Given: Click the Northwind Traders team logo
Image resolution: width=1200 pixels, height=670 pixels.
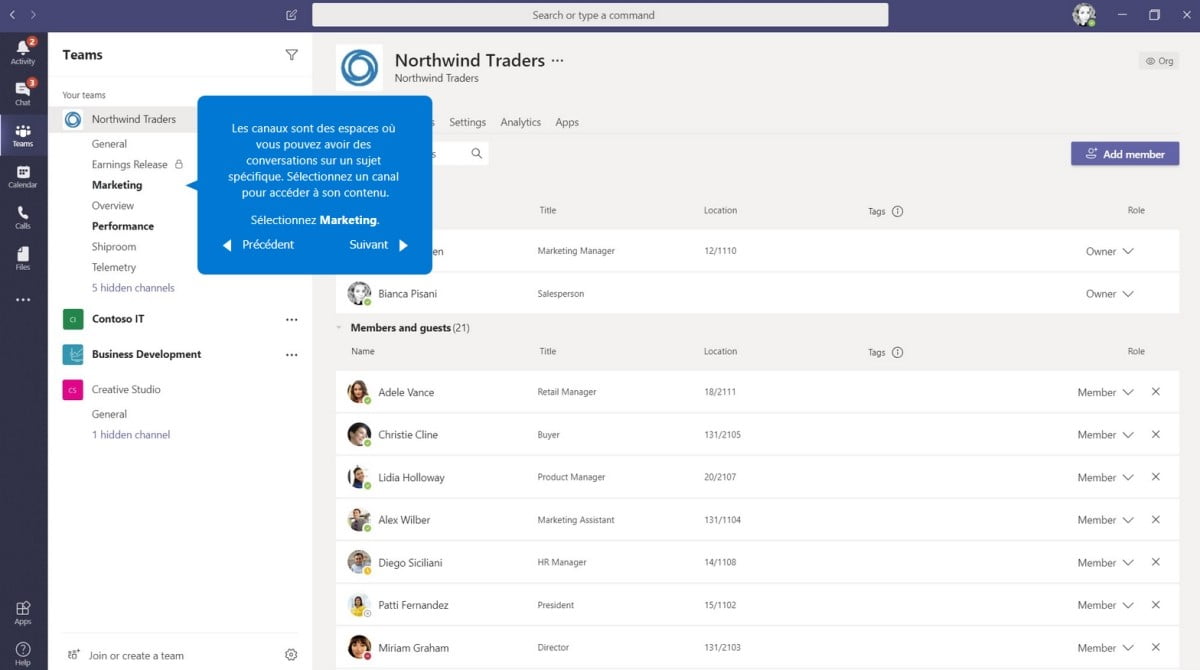Looking at the screenshot, I should [360, 68].
